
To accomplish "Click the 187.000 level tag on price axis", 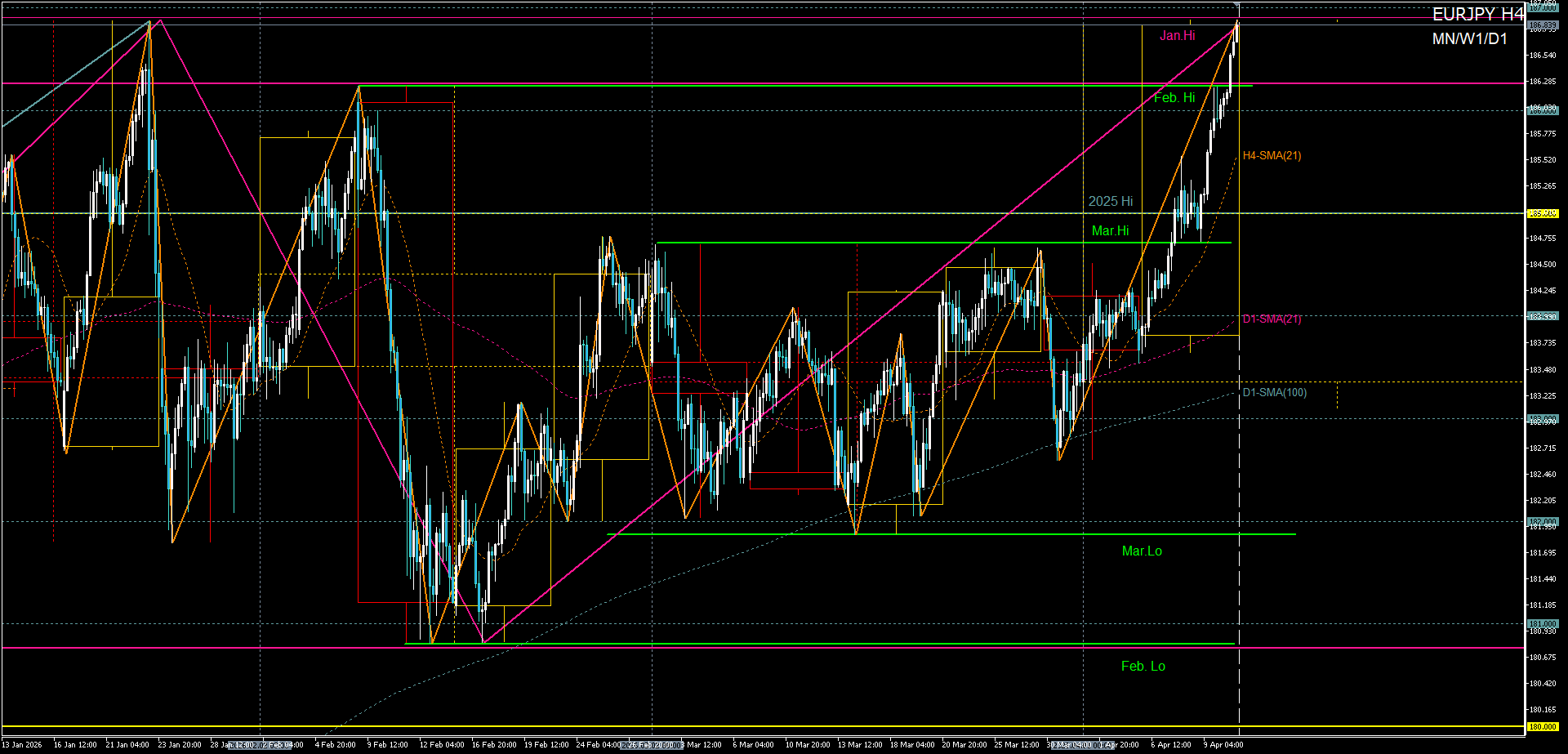I will (1543, 7).
